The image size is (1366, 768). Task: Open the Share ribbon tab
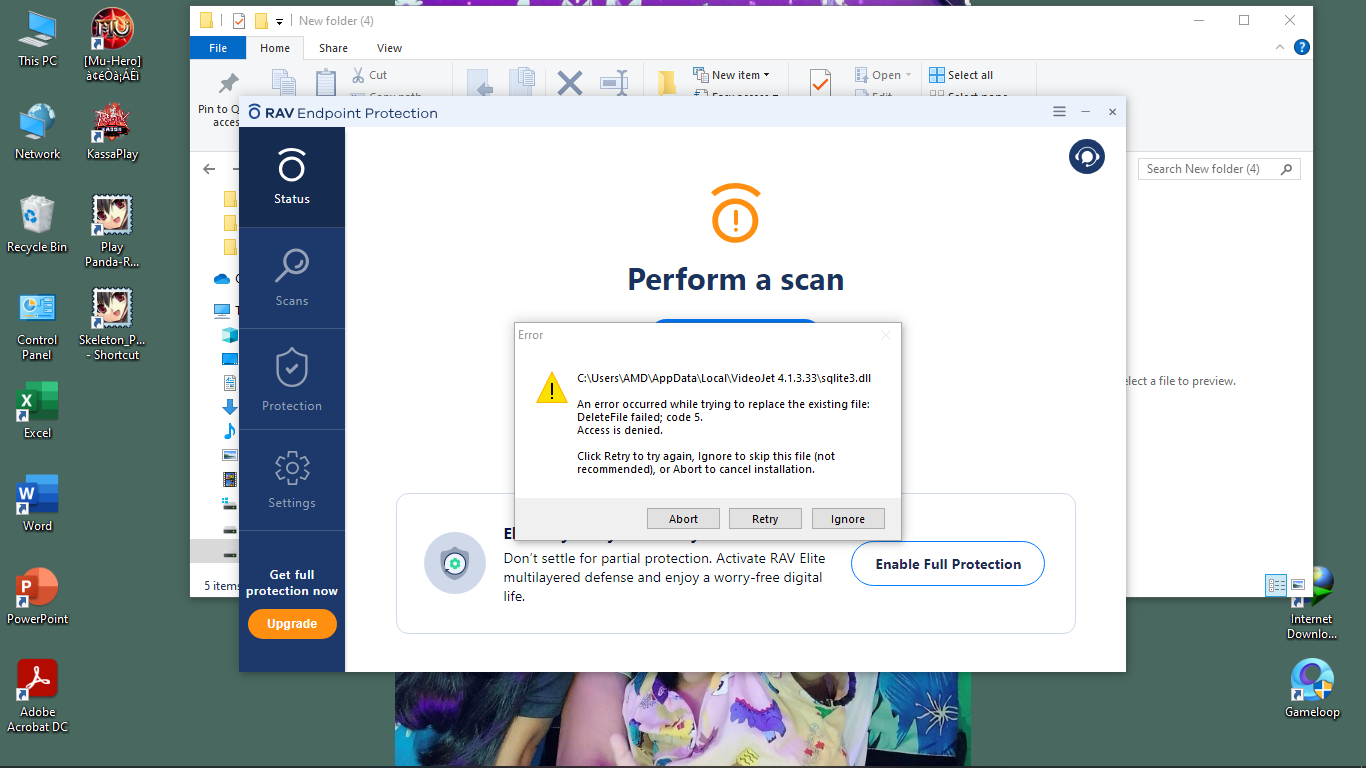click(333, 48)
